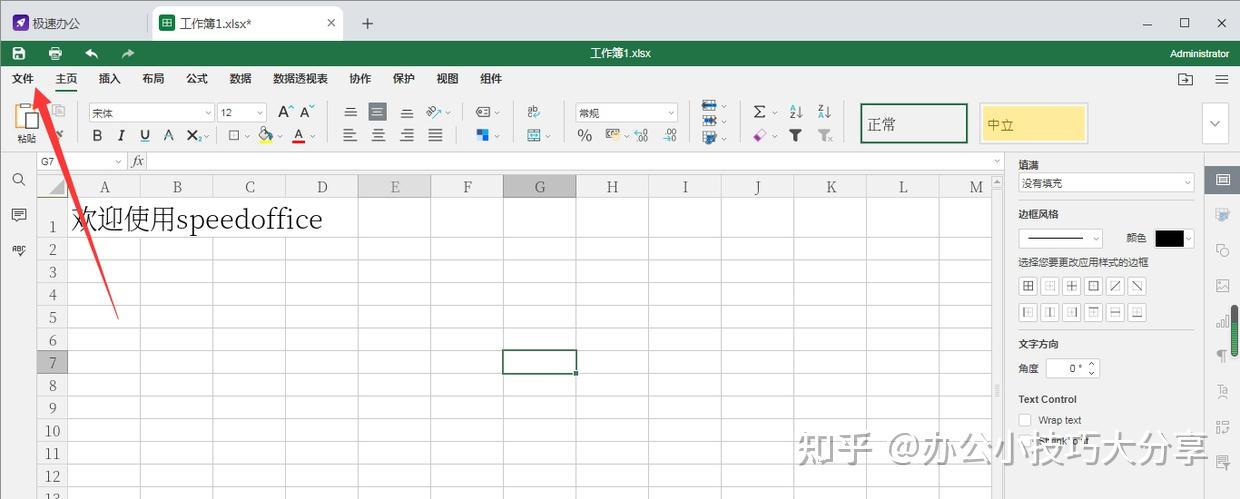
Task: Open the AutoSum dropdown arrow
Action: point(776,112)
